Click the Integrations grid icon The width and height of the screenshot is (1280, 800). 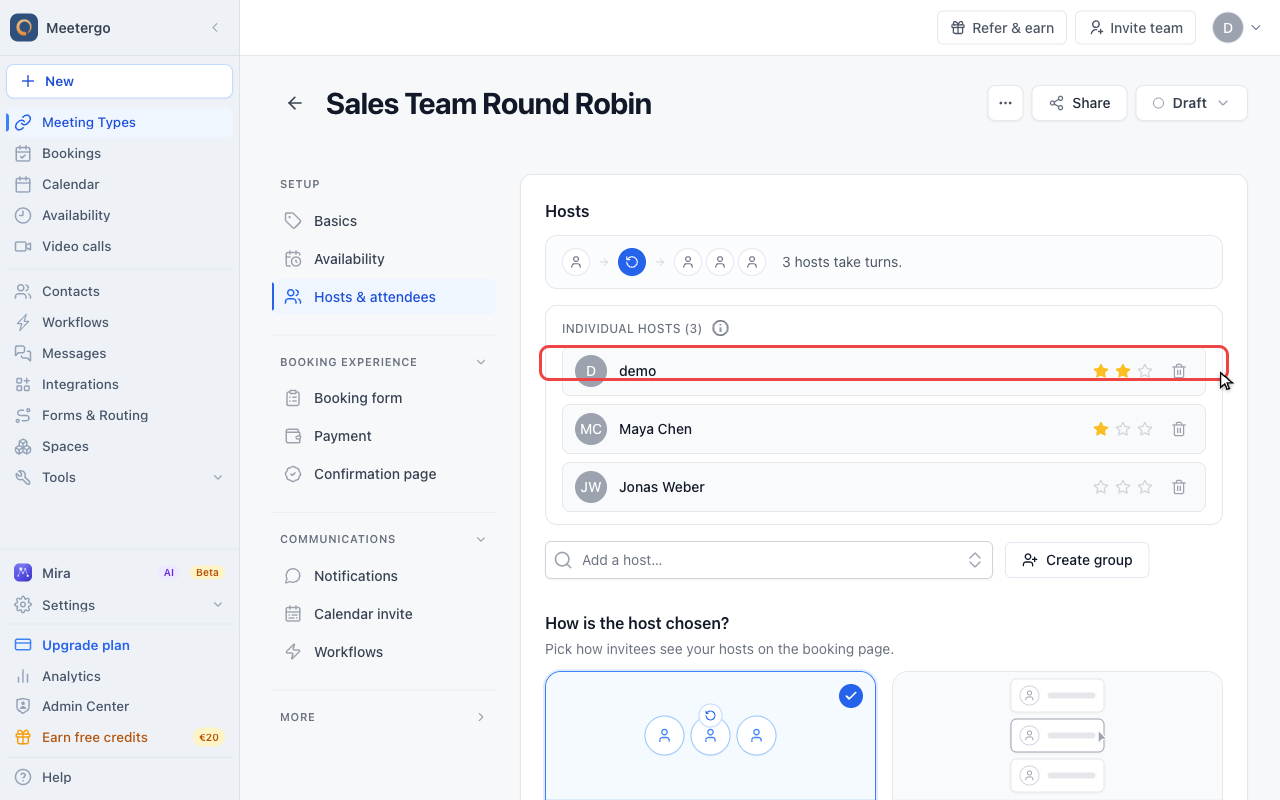[23, 384]
